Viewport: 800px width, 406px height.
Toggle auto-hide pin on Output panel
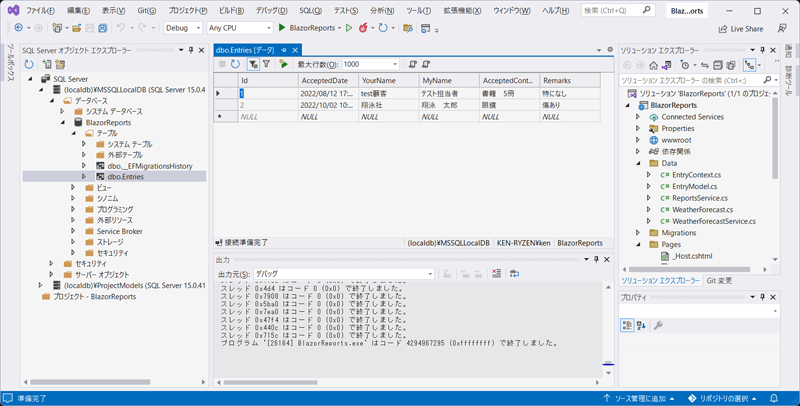coord(596,260)
